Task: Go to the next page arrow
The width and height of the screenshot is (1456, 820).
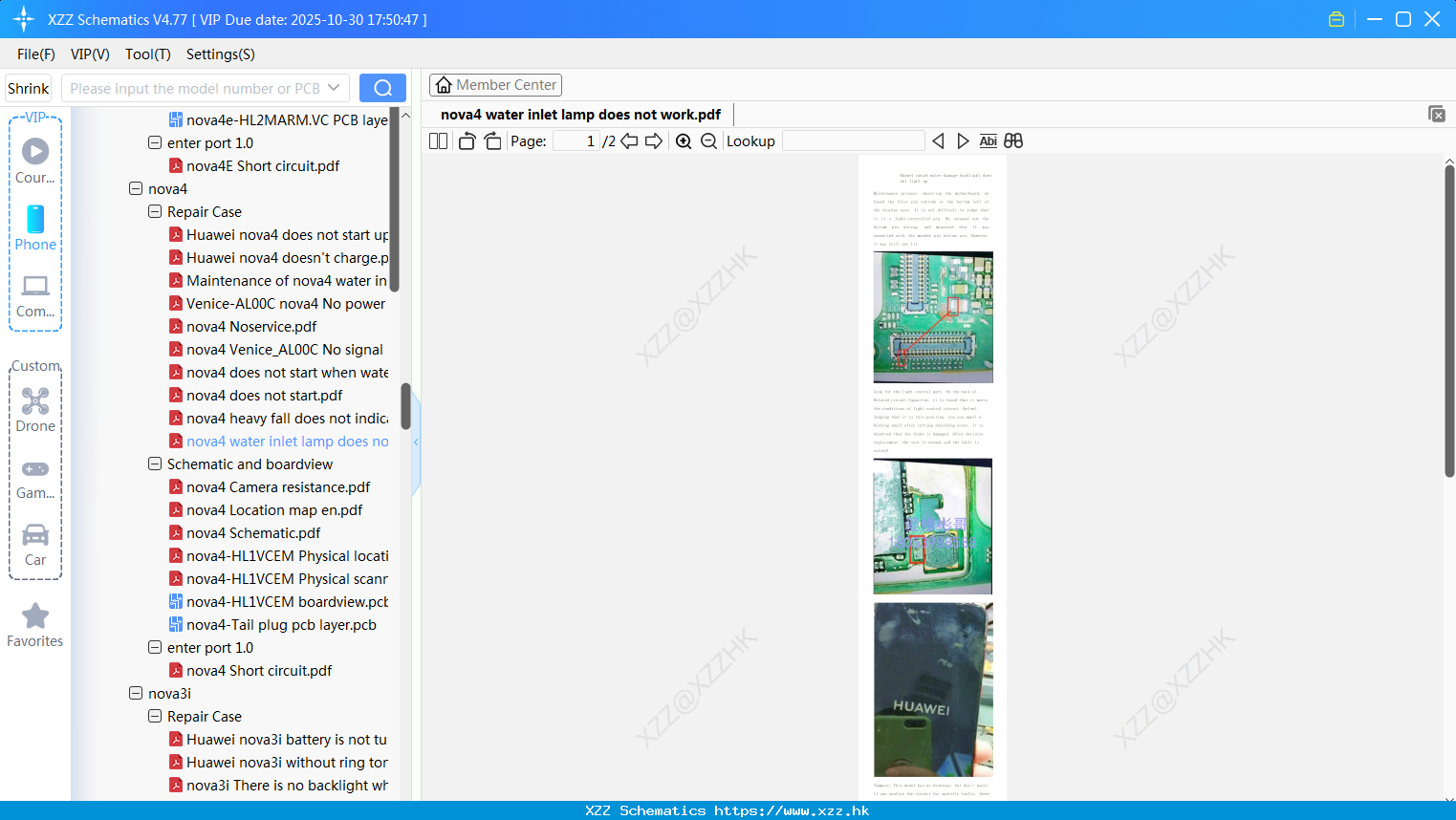Action: pos(654,140)
